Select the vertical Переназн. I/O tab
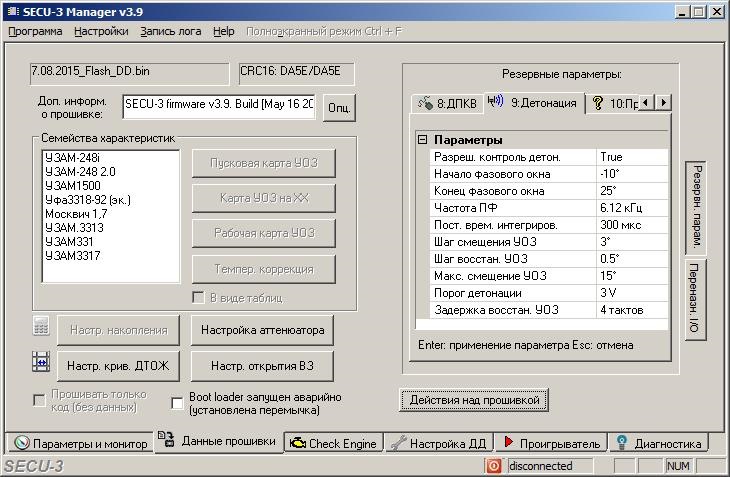Screen dimensions: 730x477 pos(696,298)
